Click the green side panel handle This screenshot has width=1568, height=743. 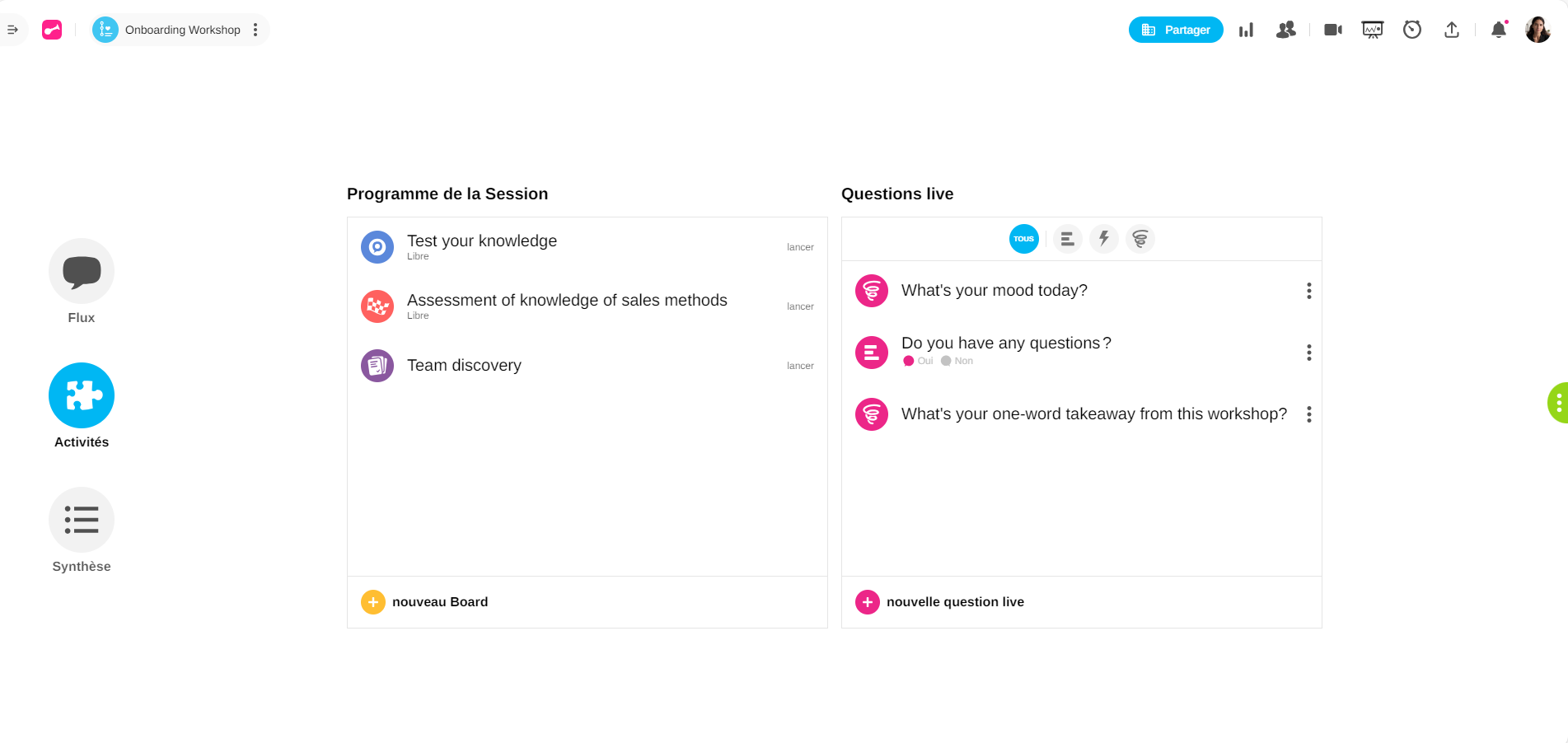[x=1557, y=402]
